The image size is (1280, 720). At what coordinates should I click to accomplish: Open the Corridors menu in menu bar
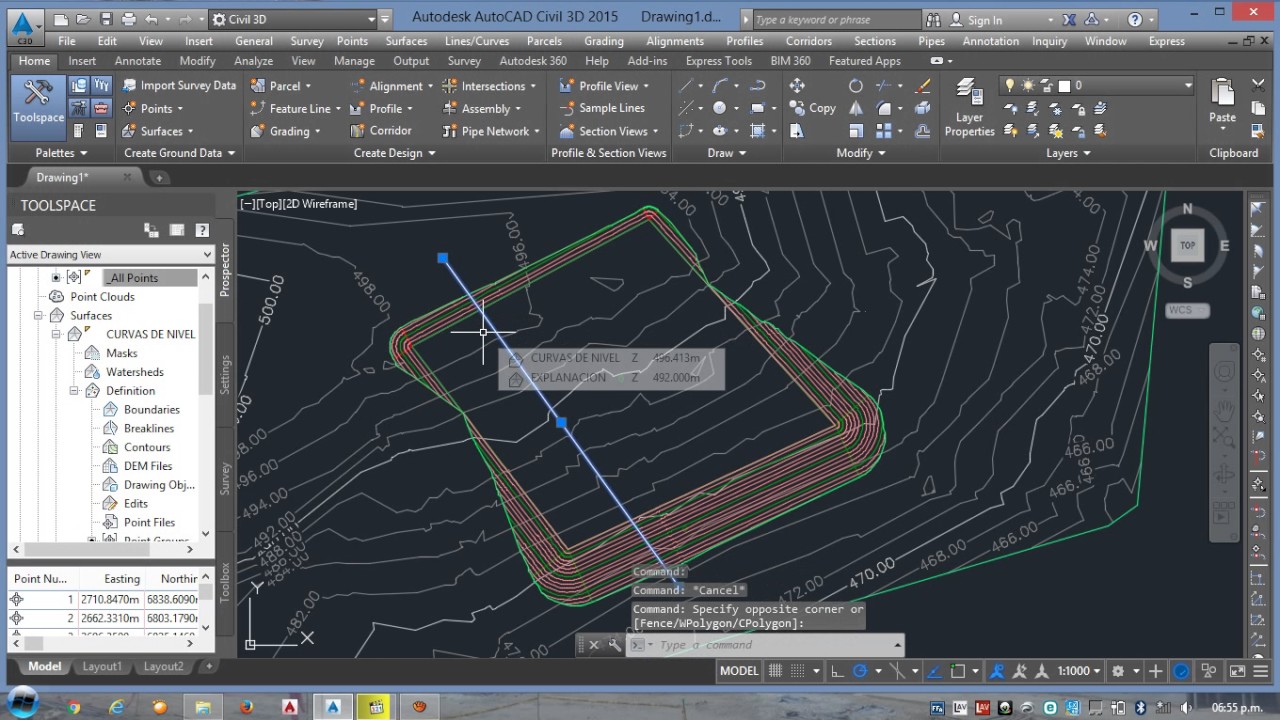pos(809,41)
